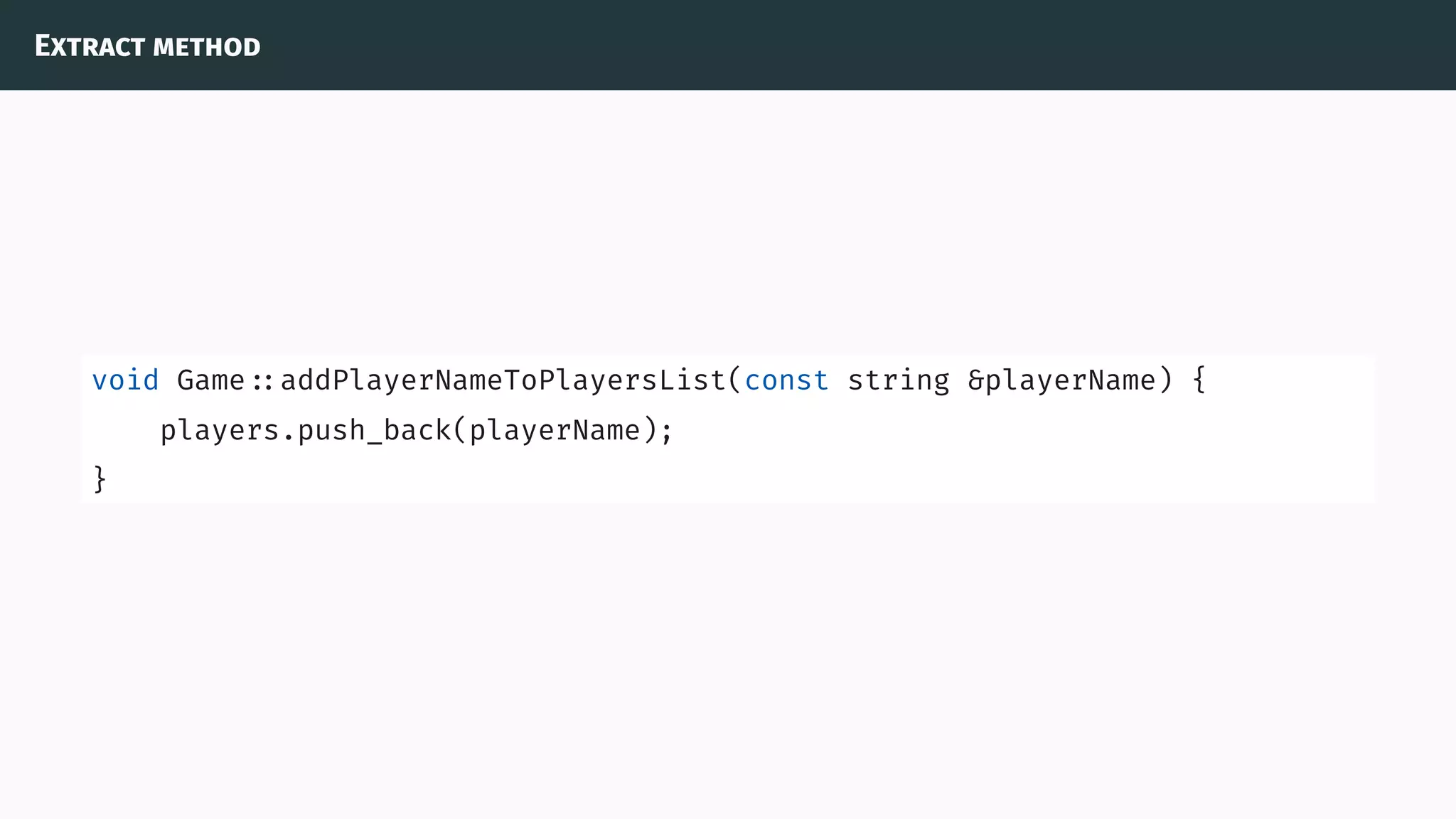This screenshot has height=819, width=1456.
Task: Click the blue 'const' keyword
Action: (786, 380)
